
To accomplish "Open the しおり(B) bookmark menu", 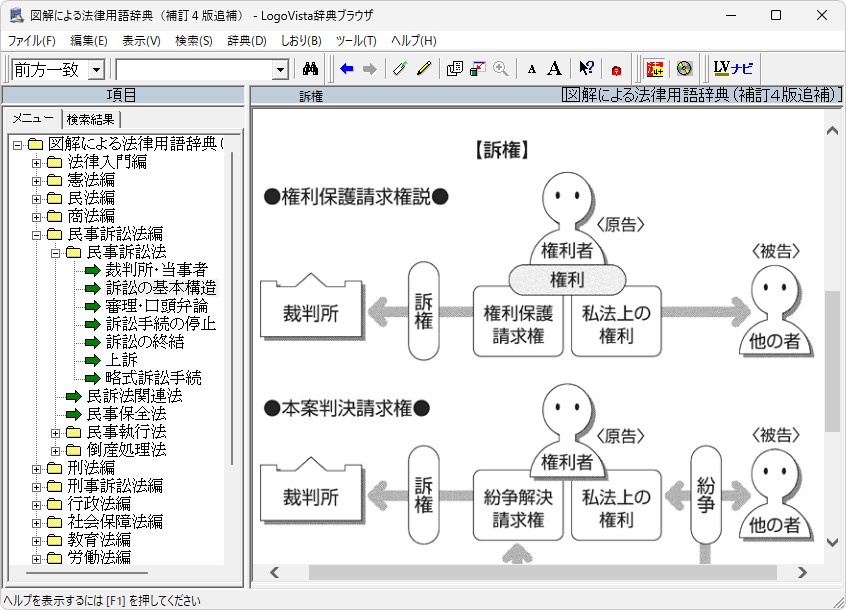I will [x=301, y=41].
